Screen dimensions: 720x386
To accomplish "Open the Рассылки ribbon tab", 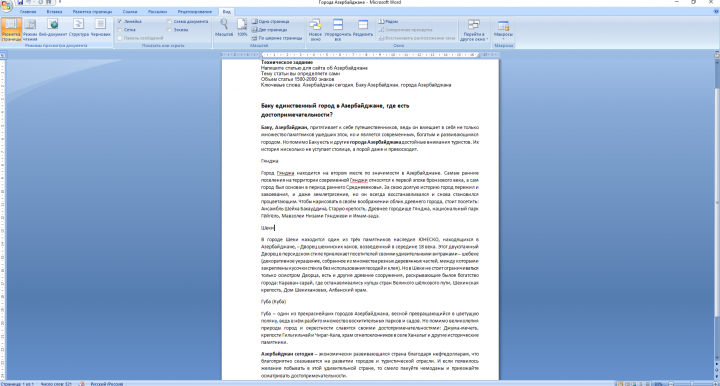I will click(158, 11).
